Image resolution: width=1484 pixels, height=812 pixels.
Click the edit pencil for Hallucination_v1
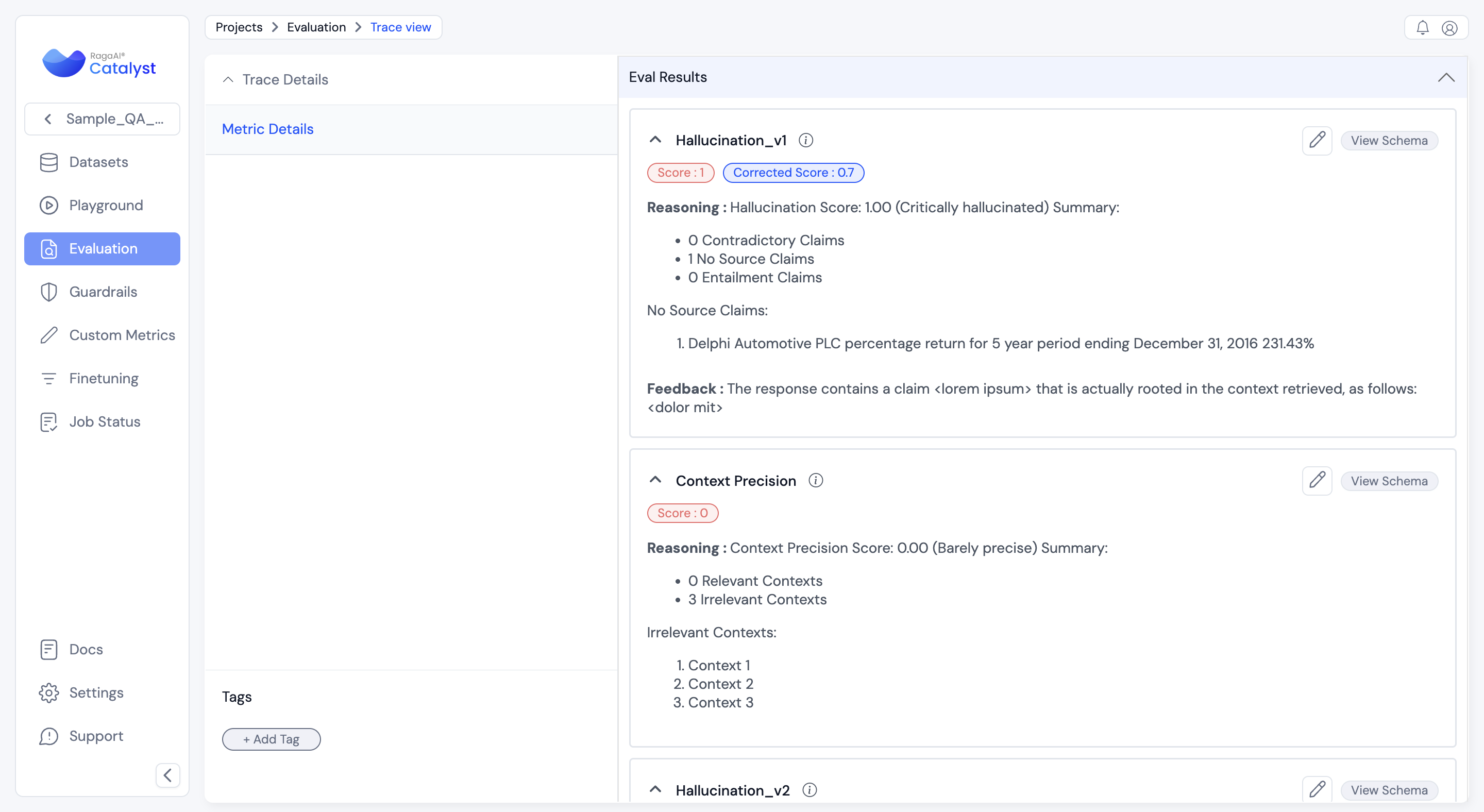(1317, 141)
